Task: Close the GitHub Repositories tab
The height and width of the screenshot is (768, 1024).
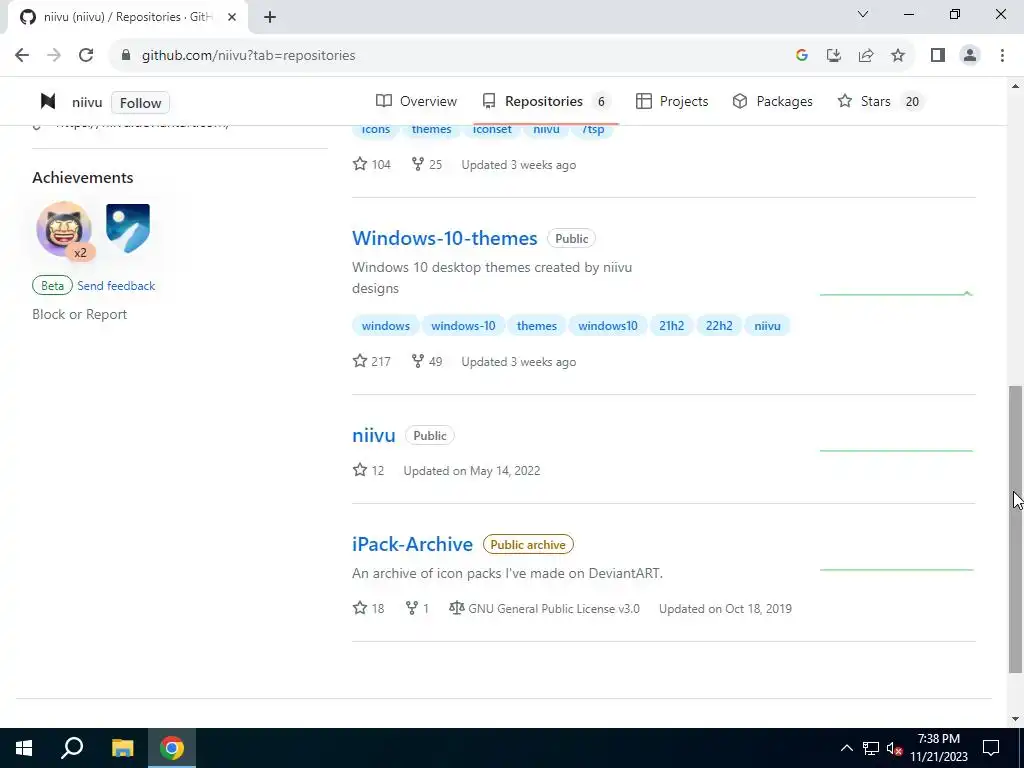Action: tap(232, 17)
